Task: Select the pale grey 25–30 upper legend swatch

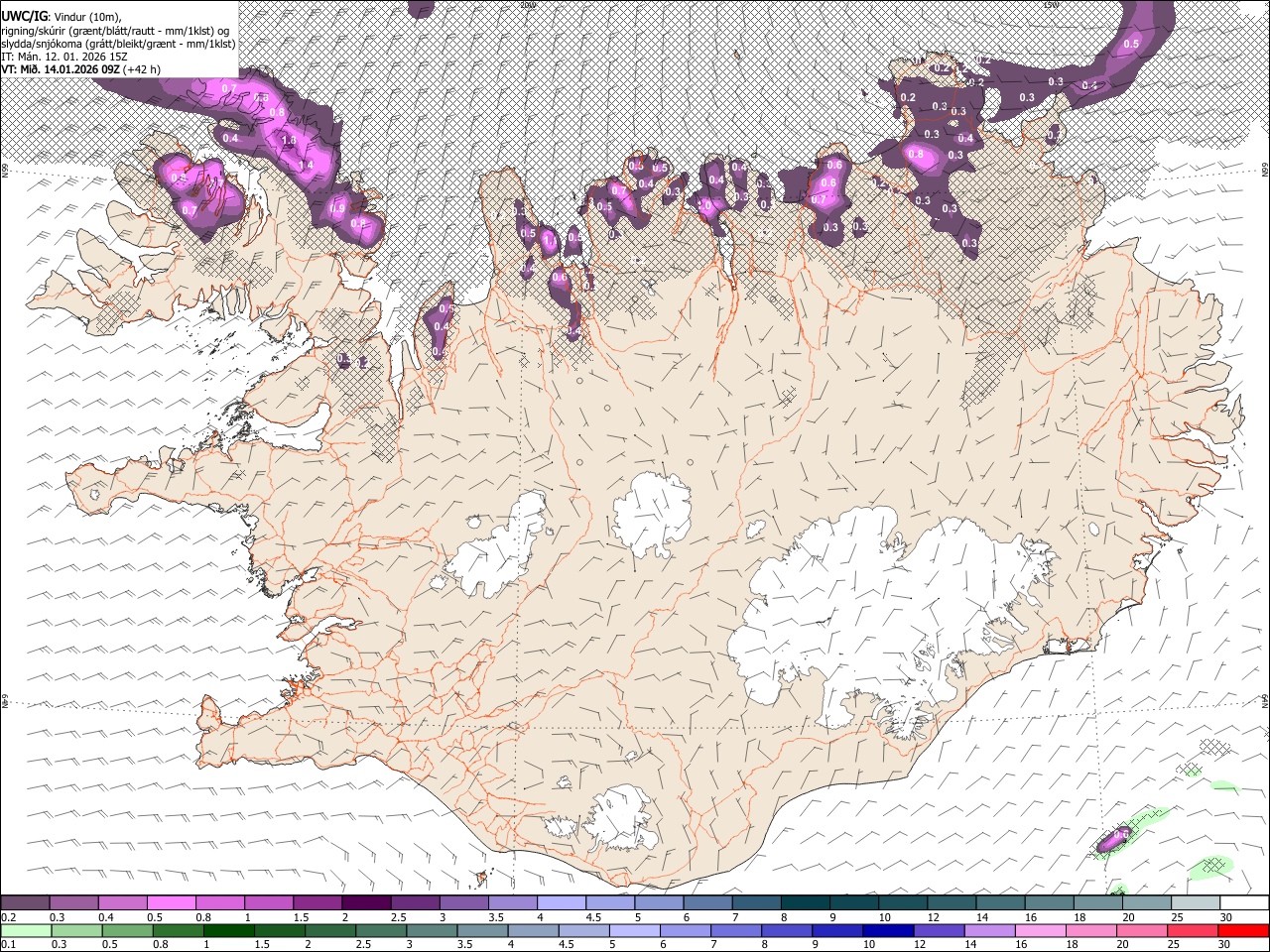Action: tap(1197, 902)
